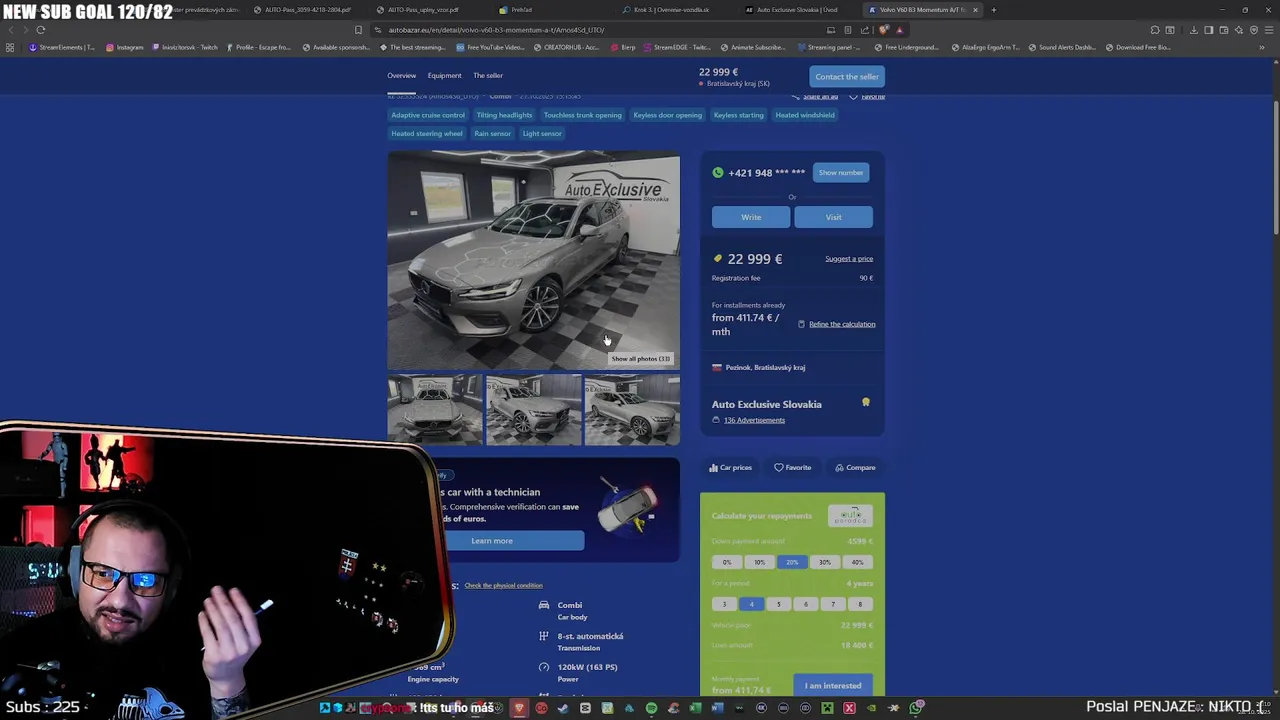Switch to the Equipment tab
This screenshot has height=720, width=1280.
click(x=444, y=76)
